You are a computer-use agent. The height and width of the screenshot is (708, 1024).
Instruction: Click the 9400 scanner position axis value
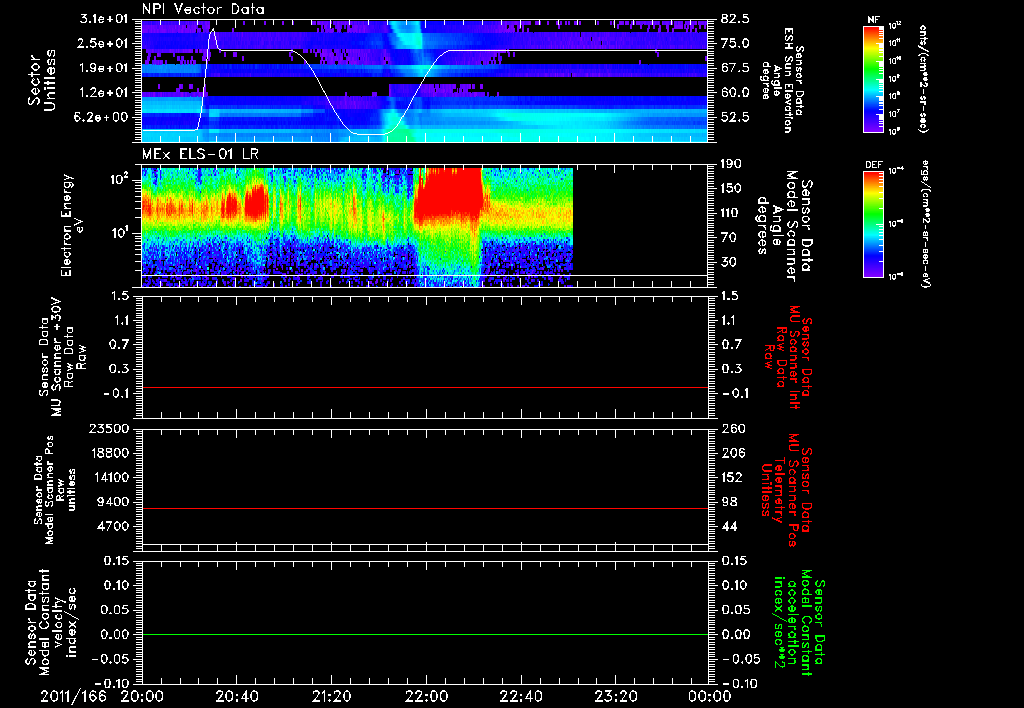114,502
